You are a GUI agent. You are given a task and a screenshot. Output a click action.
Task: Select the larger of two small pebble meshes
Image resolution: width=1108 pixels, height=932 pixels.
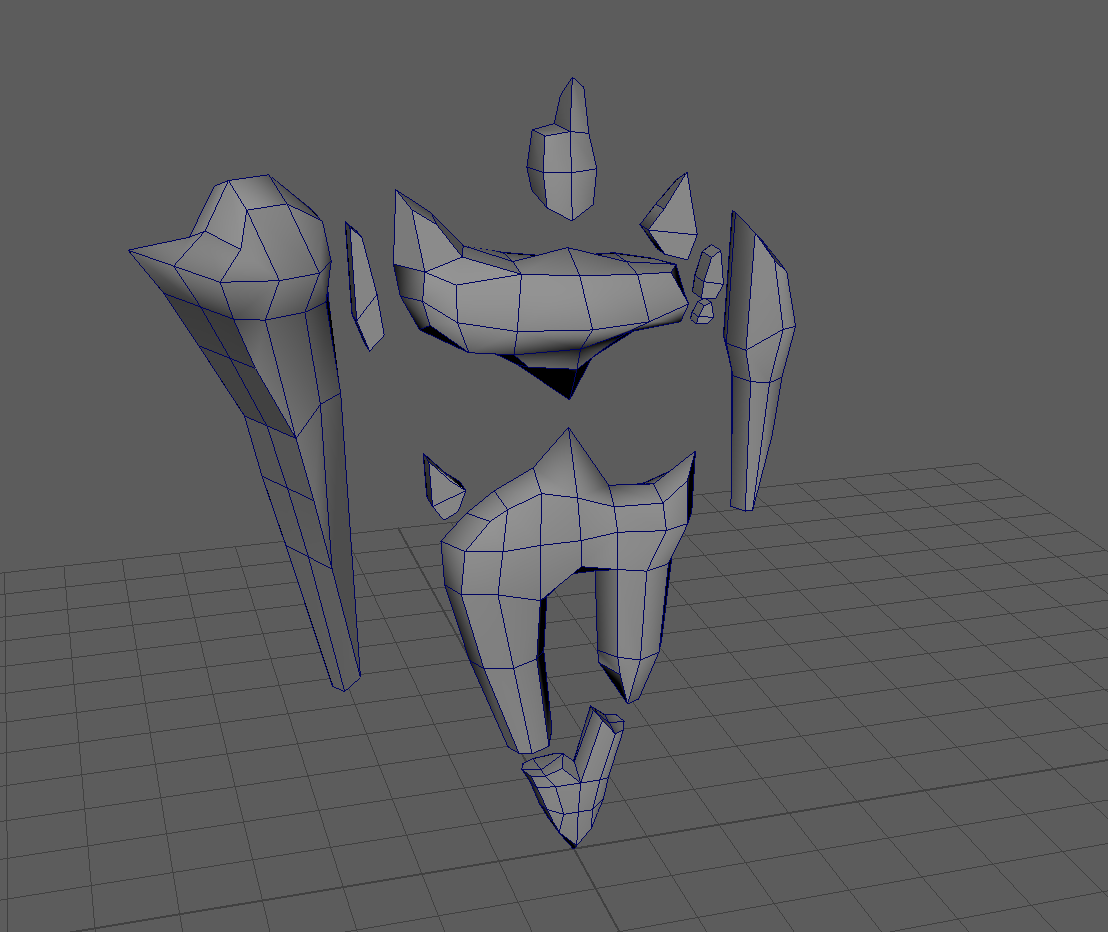click(x=708, y=272)
